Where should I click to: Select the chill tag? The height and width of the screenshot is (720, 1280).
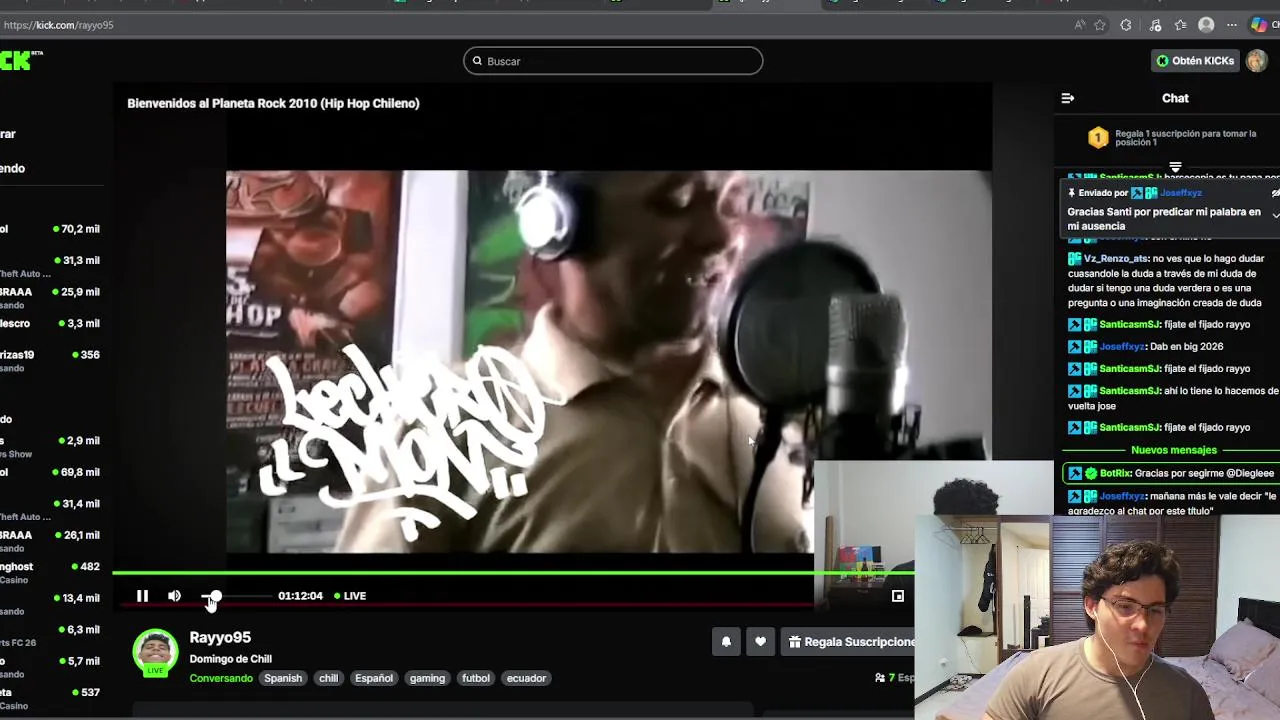click(x=328, y=678)
